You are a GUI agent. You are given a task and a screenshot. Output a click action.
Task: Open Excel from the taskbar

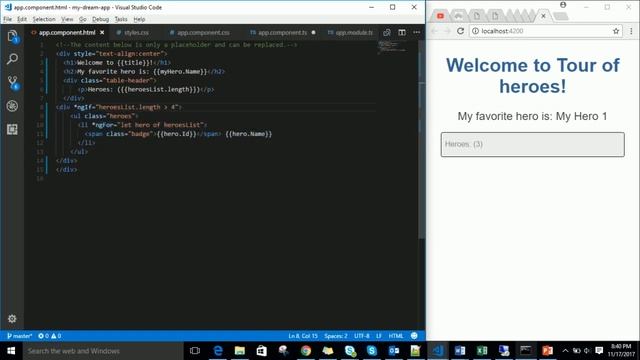pos(482,351)
